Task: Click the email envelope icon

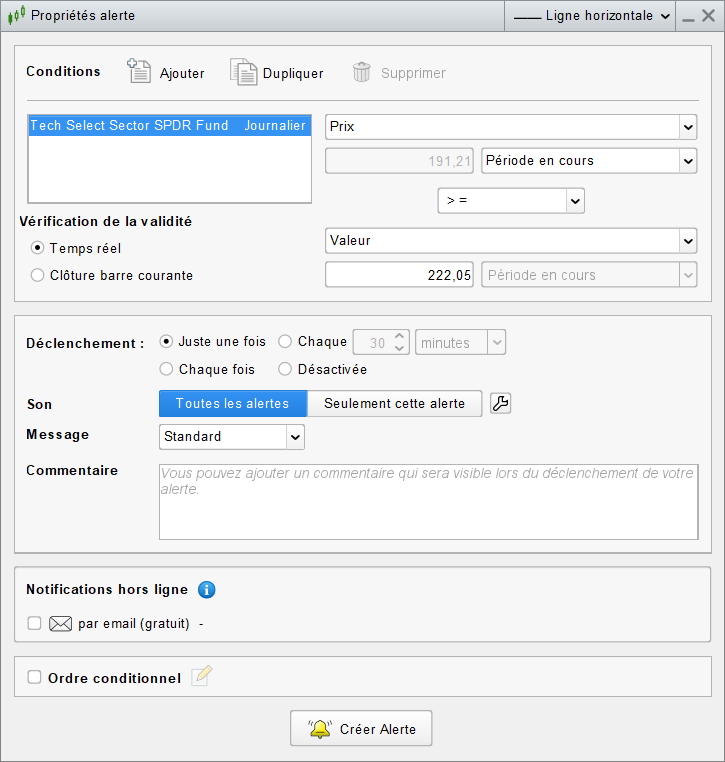Action: coord(60,623)
